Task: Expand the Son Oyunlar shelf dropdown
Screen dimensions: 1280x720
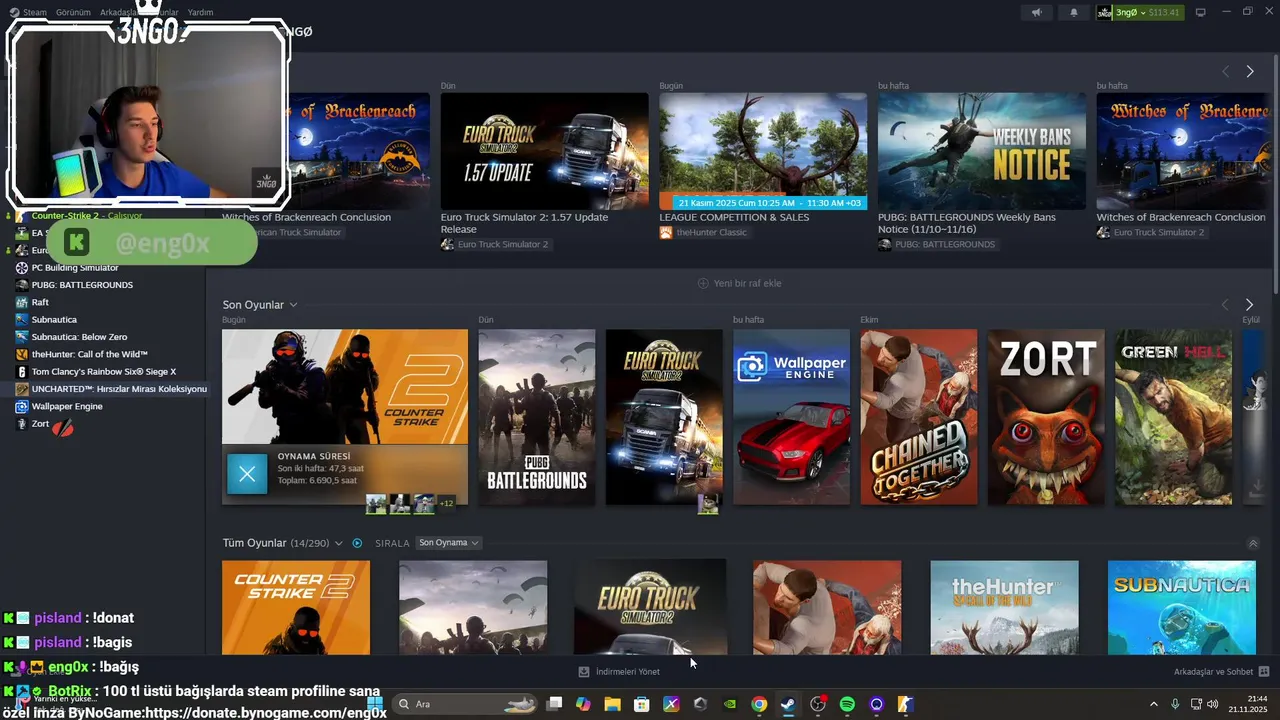Action: tap(293, 305)
